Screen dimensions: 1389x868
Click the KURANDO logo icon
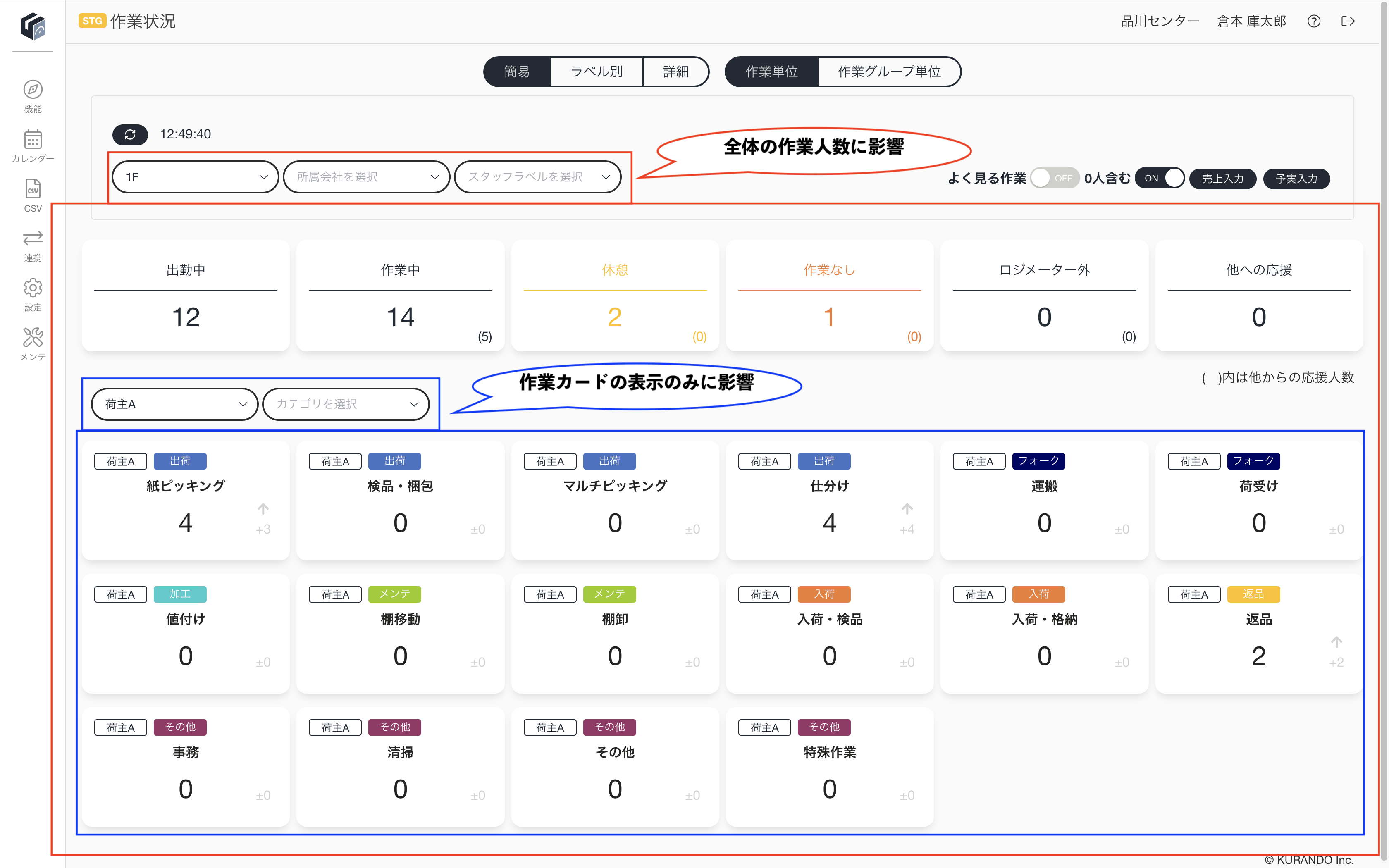(x=33, y=26)
